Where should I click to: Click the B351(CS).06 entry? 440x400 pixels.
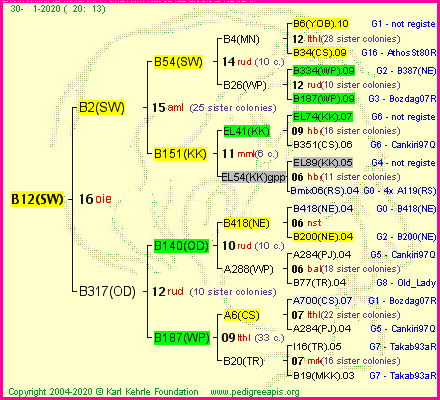323,145
